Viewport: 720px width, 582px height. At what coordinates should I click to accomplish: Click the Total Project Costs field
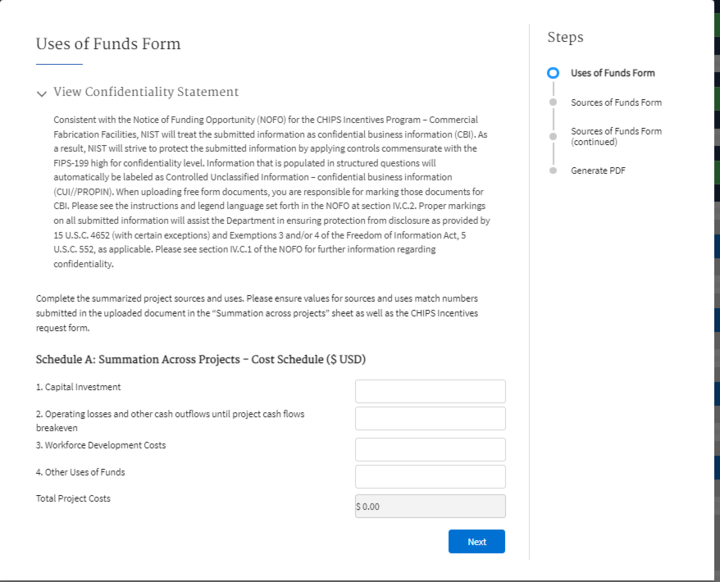click(430, 506)
